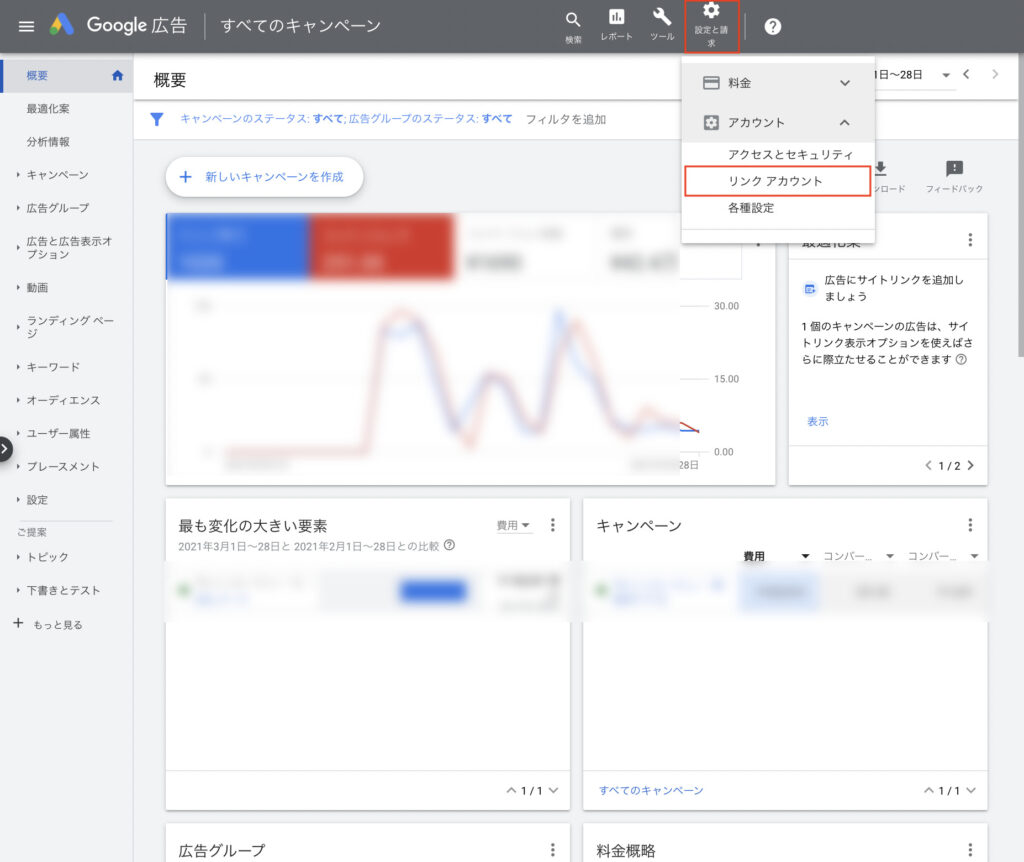
Task: Click the 設定と請求 gear icon
Action: tap(711, 12)
